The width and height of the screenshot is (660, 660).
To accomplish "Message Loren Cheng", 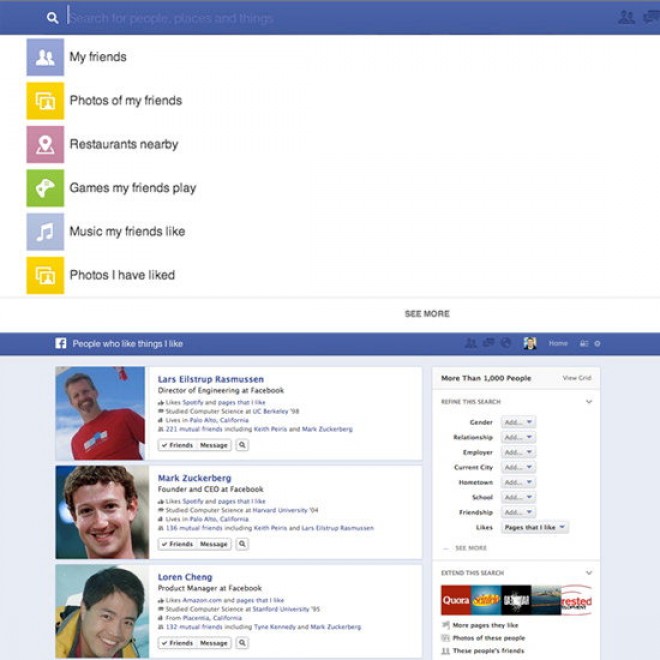I will 213,643.
